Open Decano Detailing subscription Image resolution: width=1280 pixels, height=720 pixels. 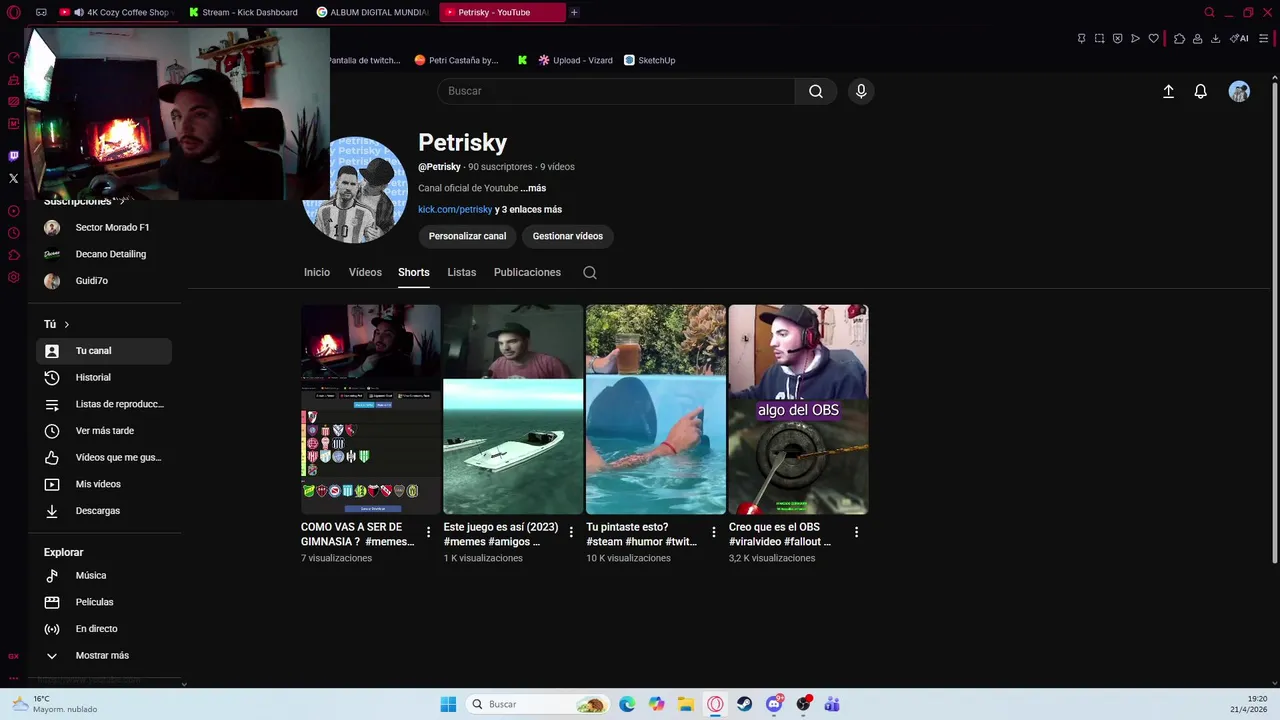pyautogui.click(x=104, y=254)
